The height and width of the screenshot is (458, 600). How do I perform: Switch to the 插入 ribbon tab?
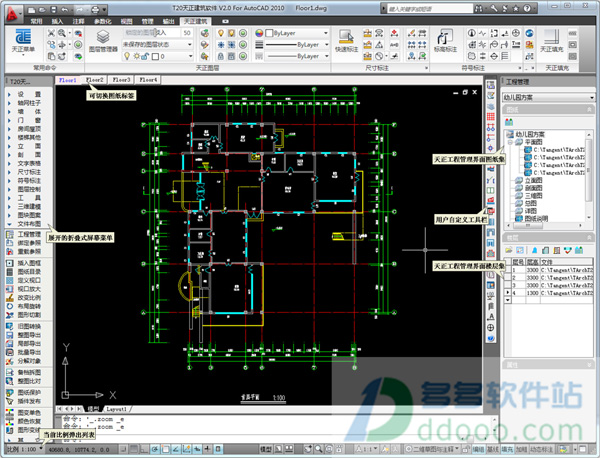pyautogui.click(x=57, y=21)
